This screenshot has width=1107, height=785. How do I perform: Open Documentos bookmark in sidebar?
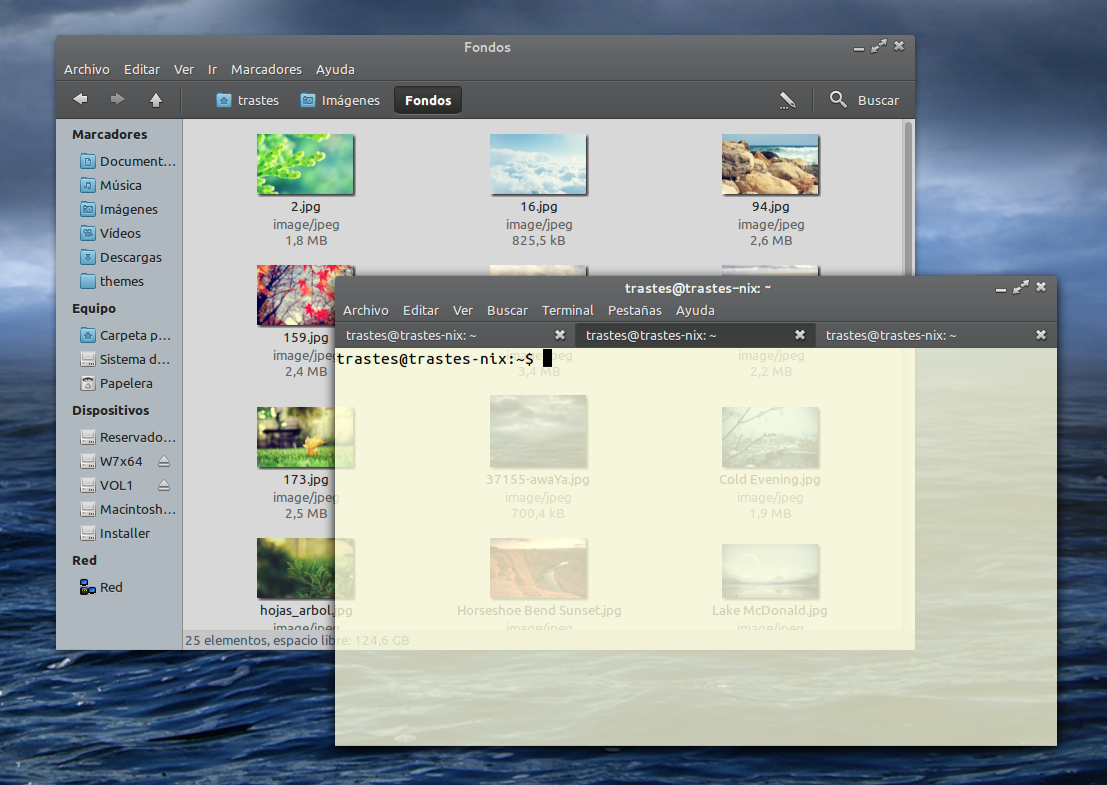[x=128, y=161]
